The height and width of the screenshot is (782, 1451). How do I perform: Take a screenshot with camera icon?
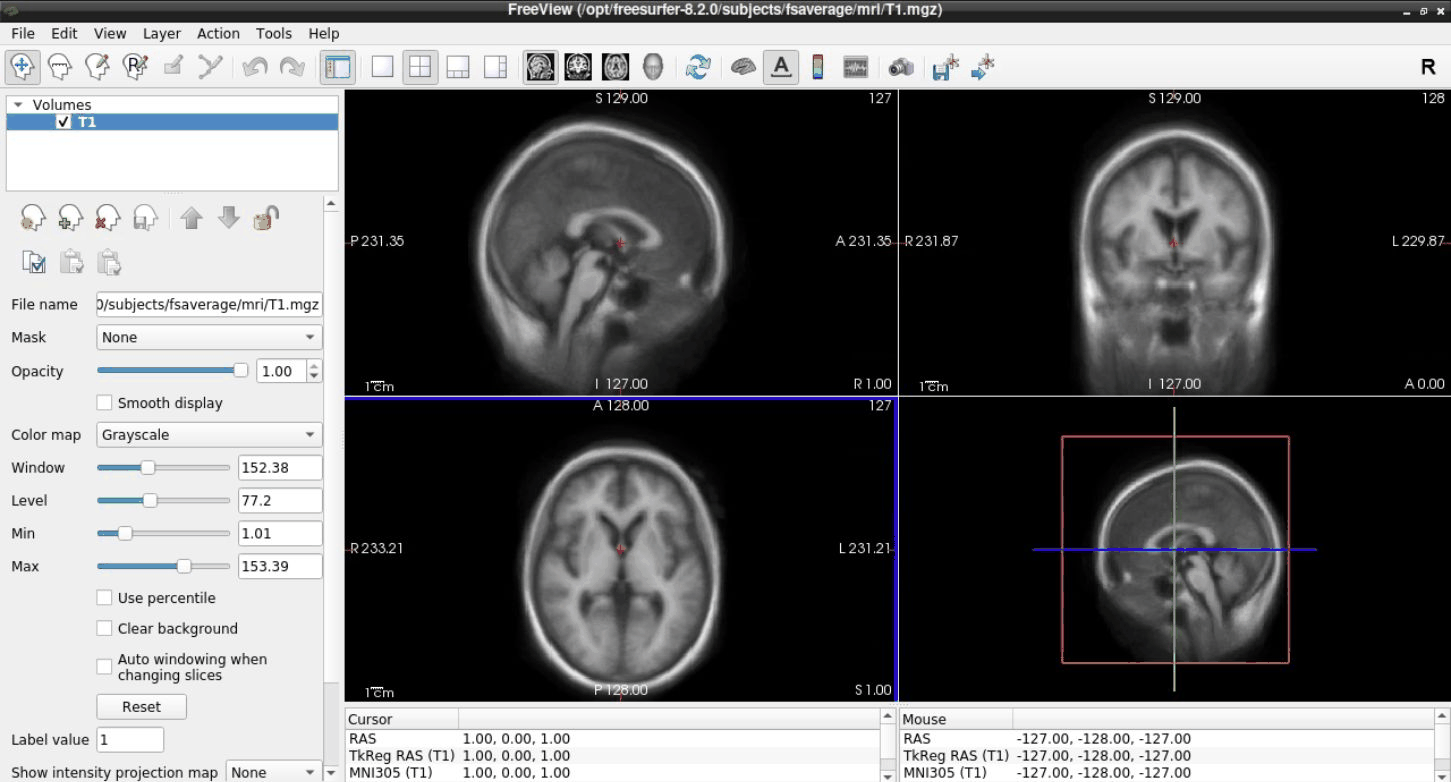point(901,67)
